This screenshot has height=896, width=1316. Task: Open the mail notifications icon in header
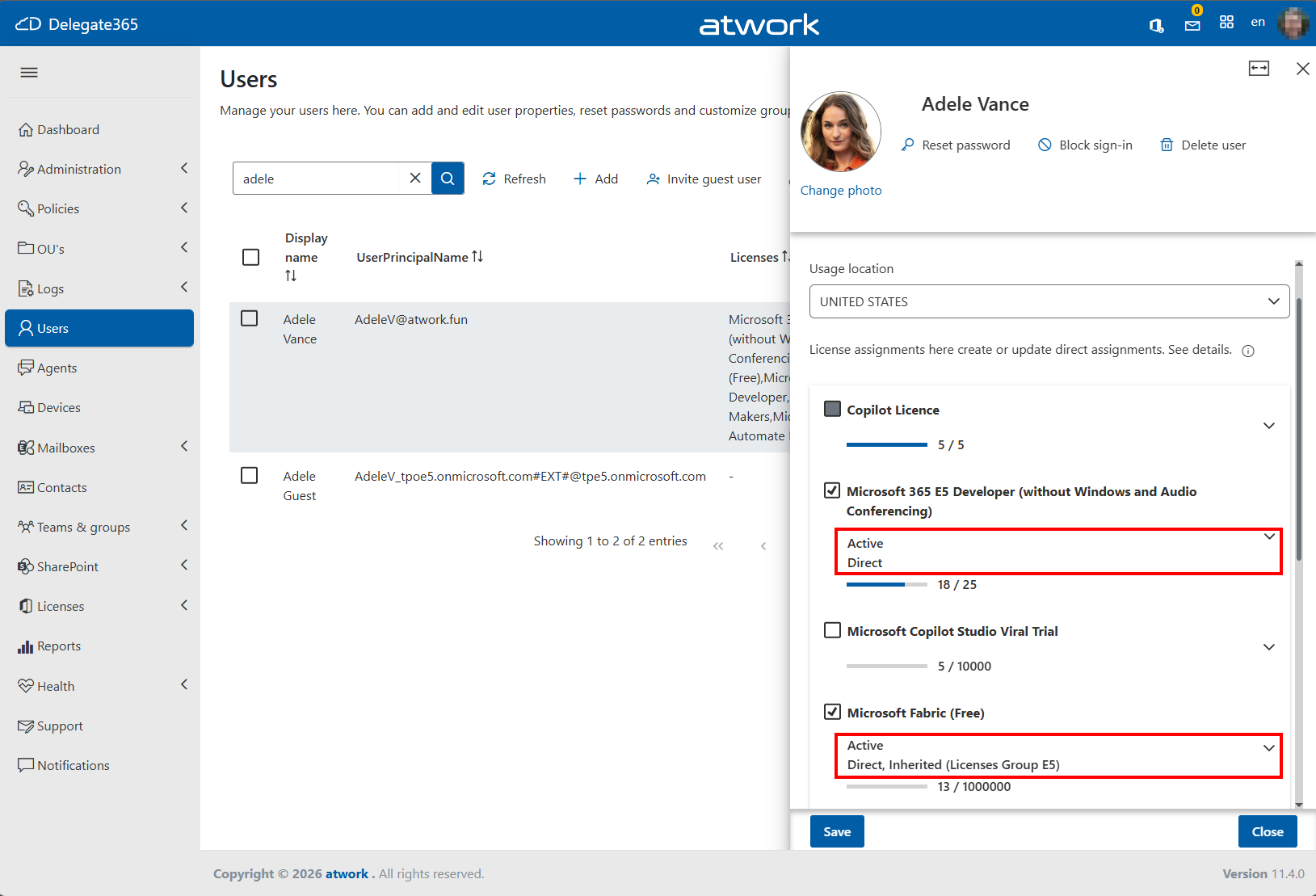(x=1192, y=24)
